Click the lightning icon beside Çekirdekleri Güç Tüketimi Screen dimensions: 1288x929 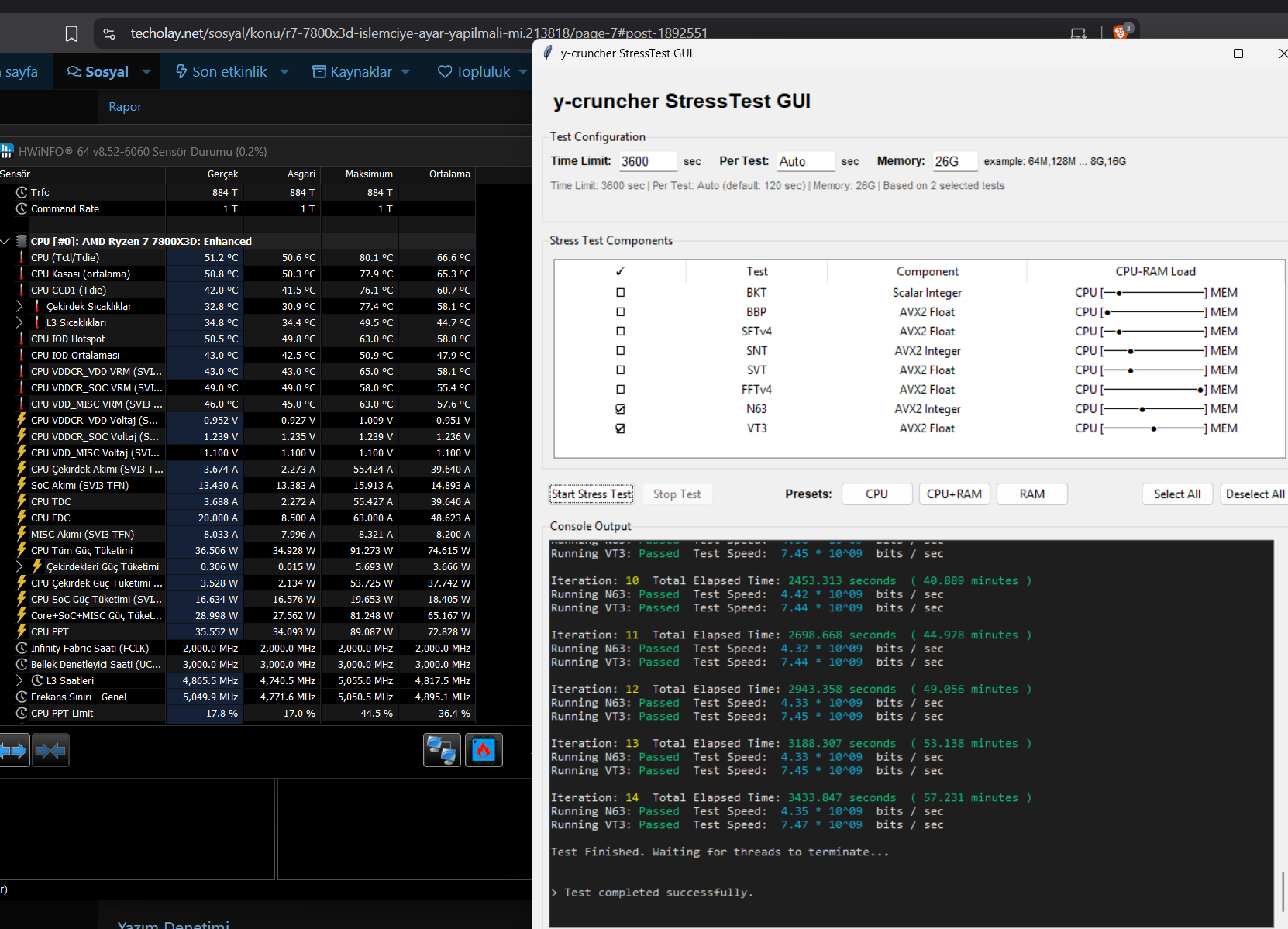(37, 566)
